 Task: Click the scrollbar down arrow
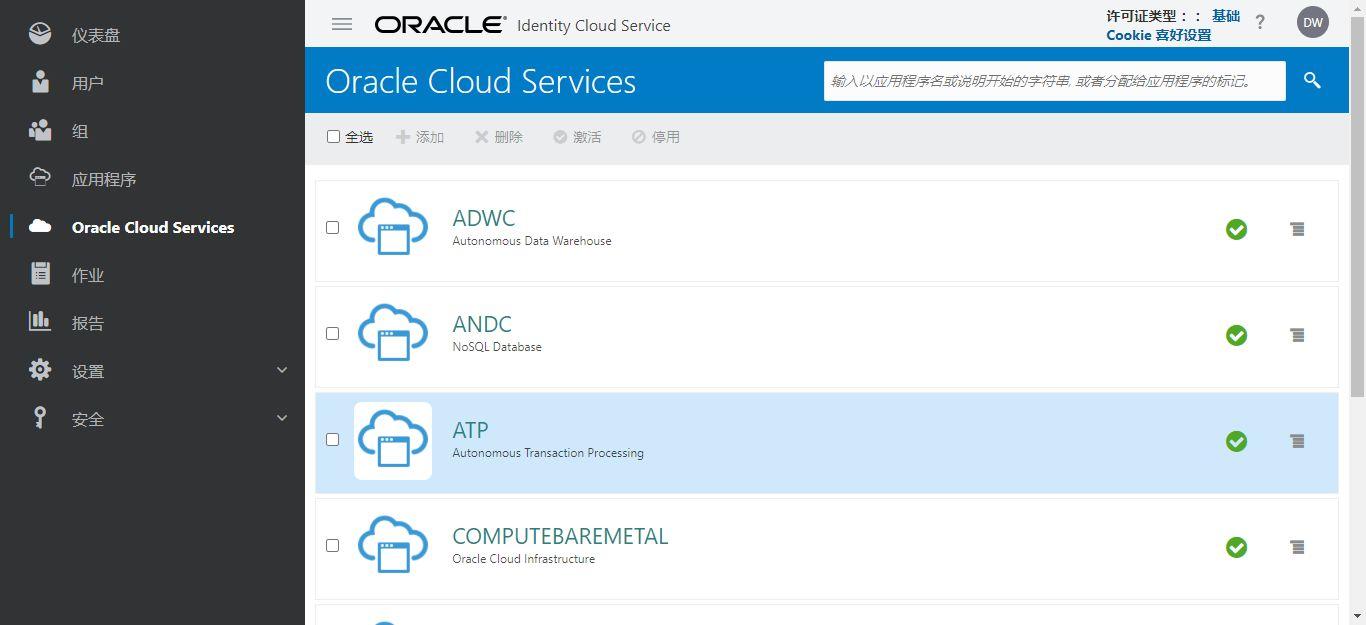(x=1358, y=616)
